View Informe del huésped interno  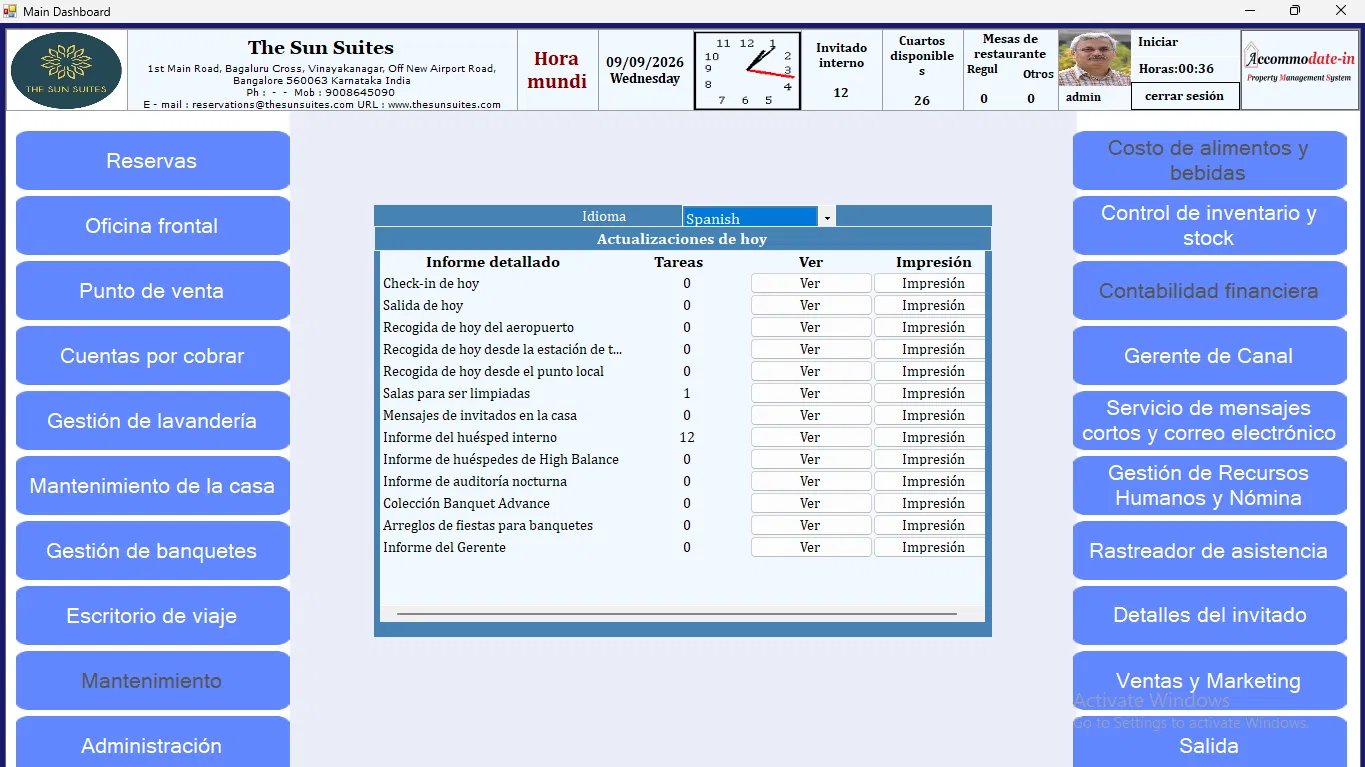(811, 437)
